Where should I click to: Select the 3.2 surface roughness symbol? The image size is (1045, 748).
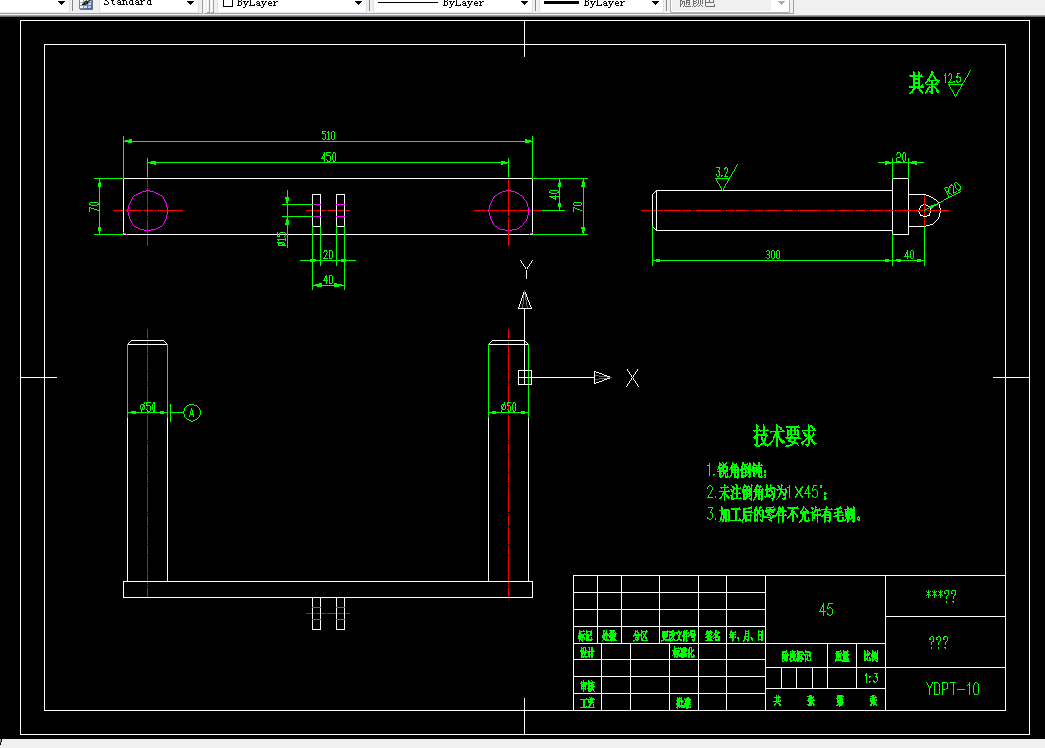[725, 177]
